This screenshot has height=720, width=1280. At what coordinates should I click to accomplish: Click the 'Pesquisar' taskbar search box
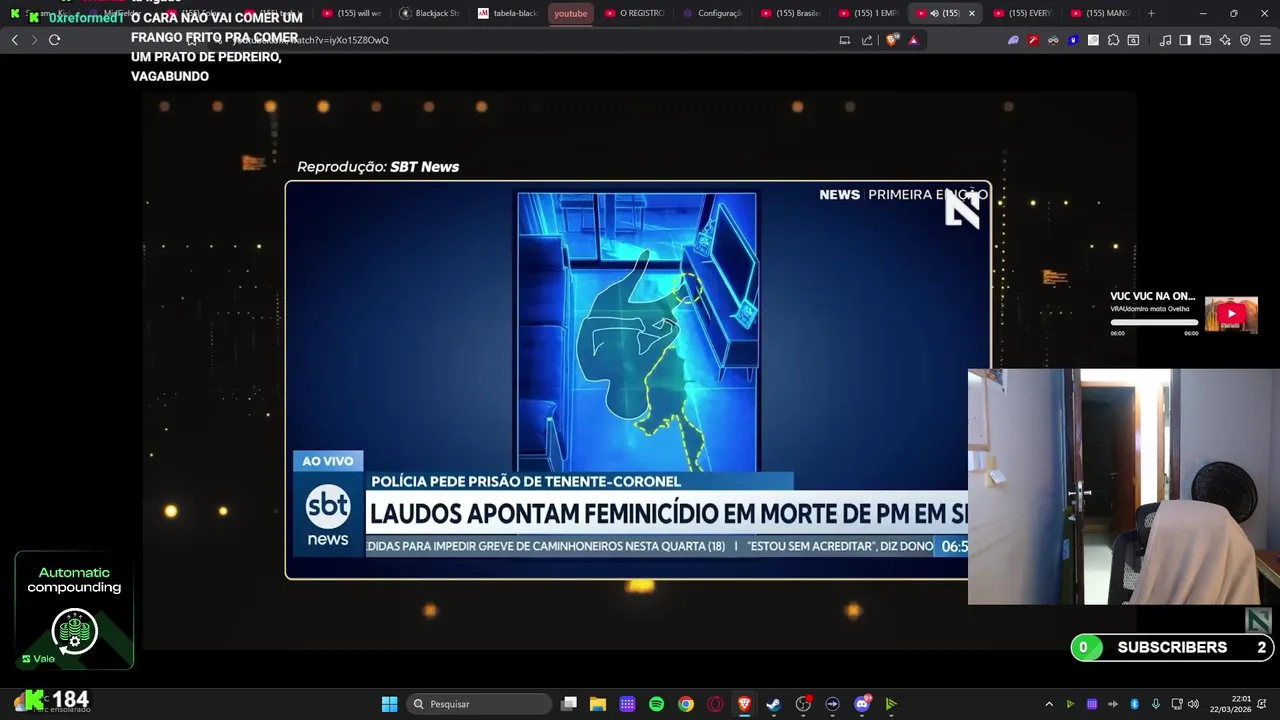480,704
